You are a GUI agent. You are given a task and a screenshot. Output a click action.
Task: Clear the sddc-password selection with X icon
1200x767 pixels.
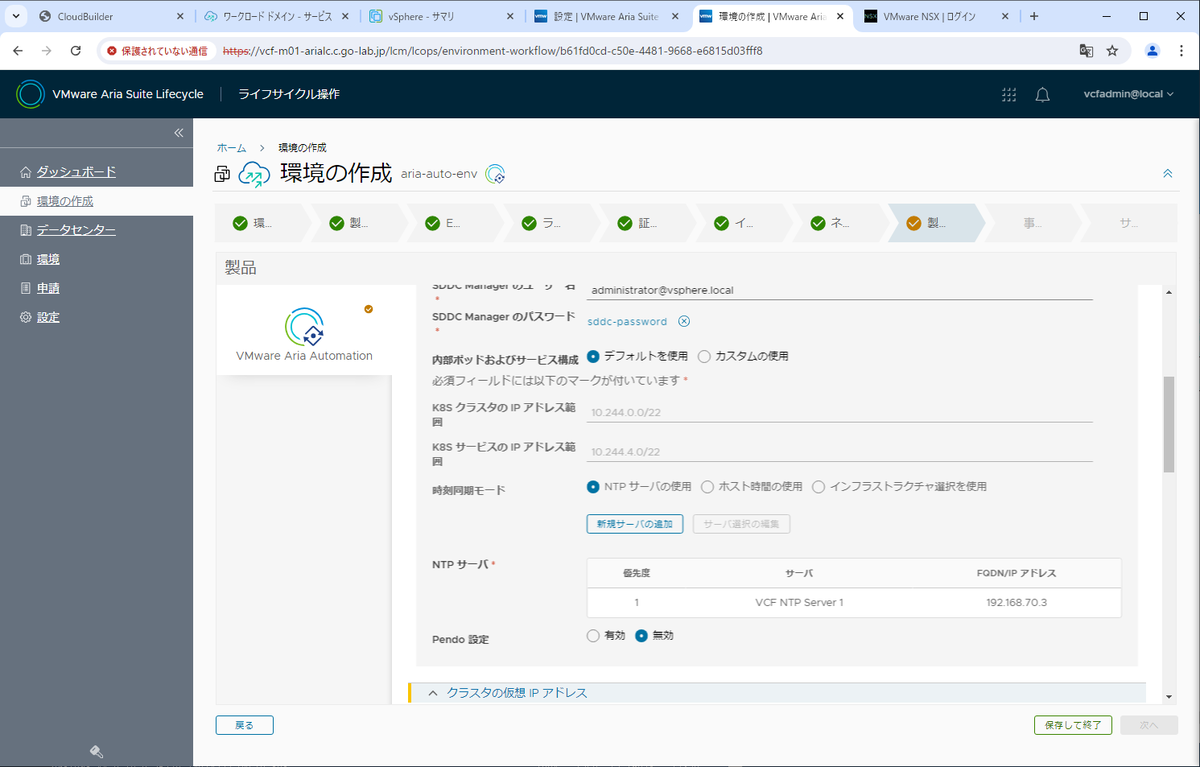(684, 321)
